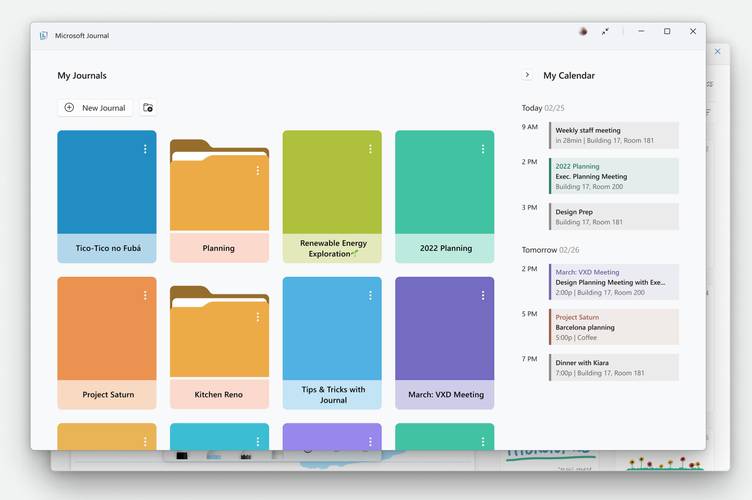Viewport: 752px width, 500px height.
Task: Open more options for Project Saturn journal
Action: pos(145,295)
